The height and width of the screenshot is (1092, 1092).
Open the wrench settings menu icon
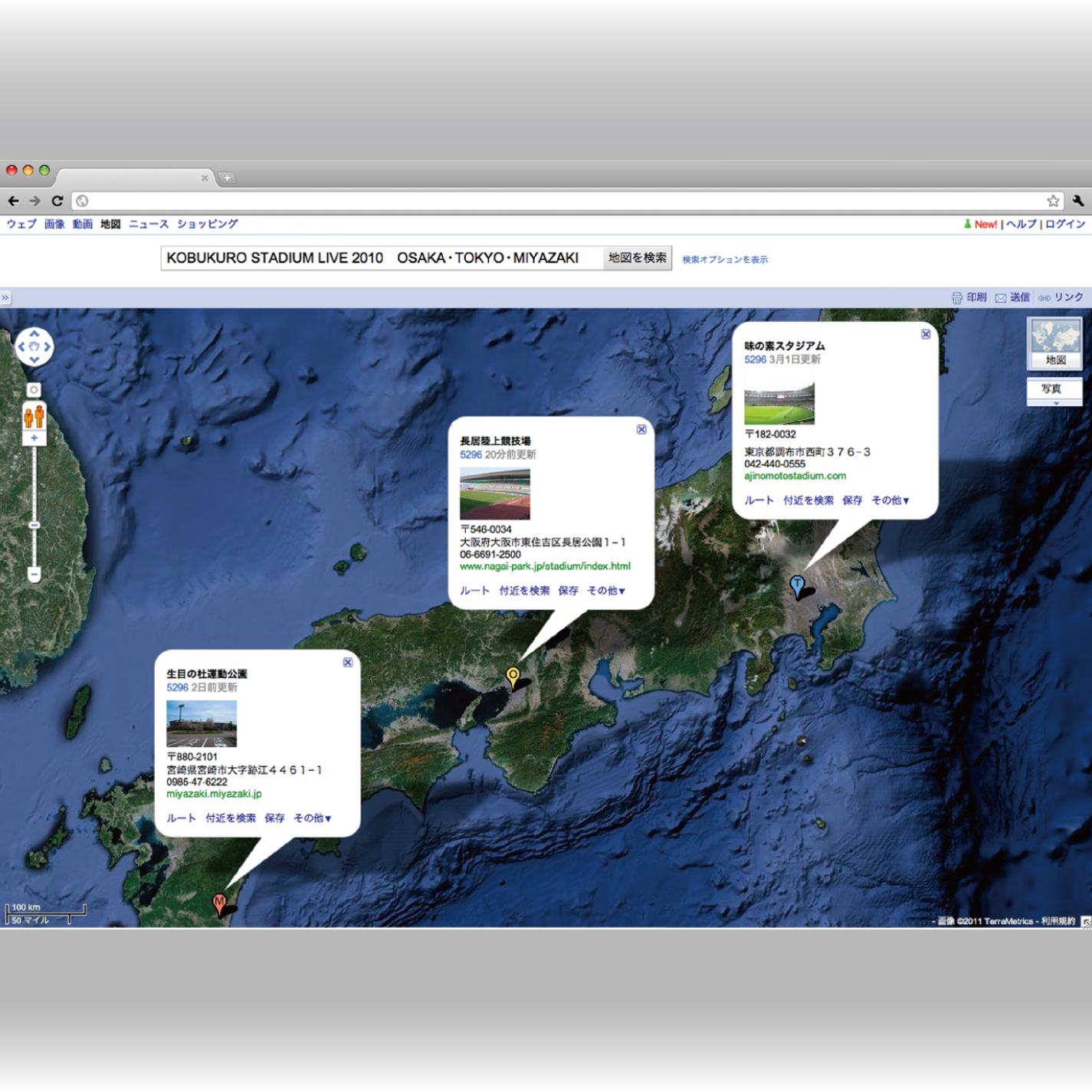[x=1078, y=201]
